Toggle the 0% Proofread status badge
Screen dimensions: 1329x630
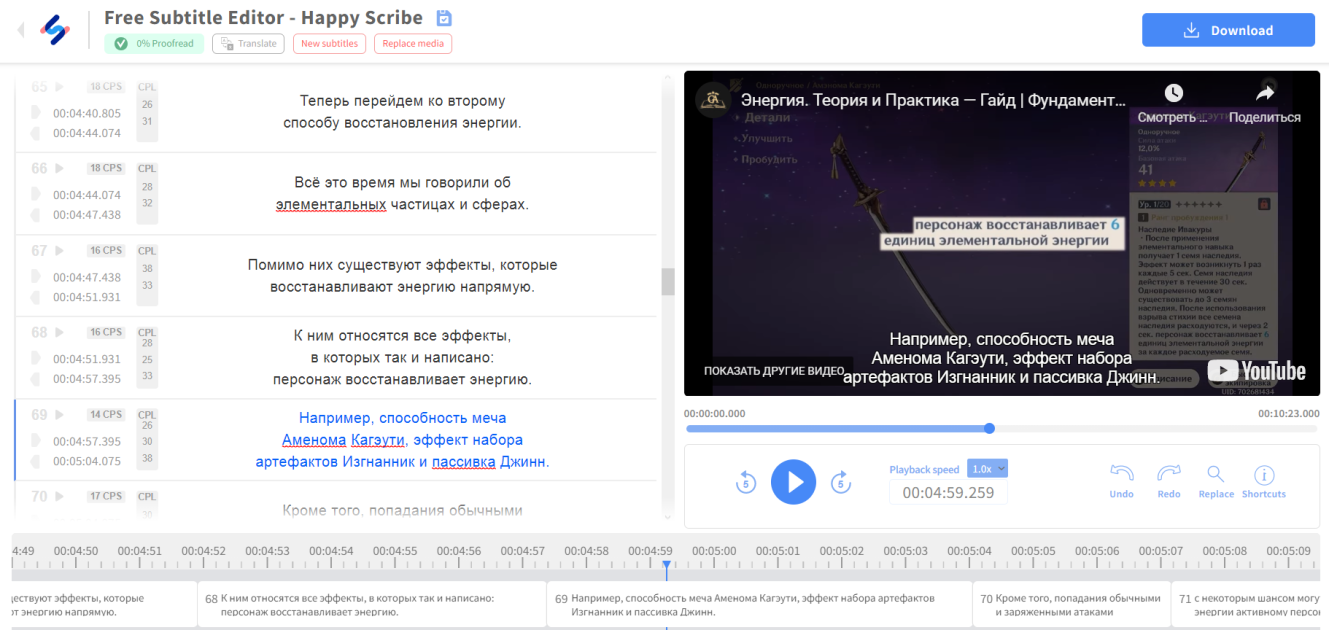(x=154, y=44)
